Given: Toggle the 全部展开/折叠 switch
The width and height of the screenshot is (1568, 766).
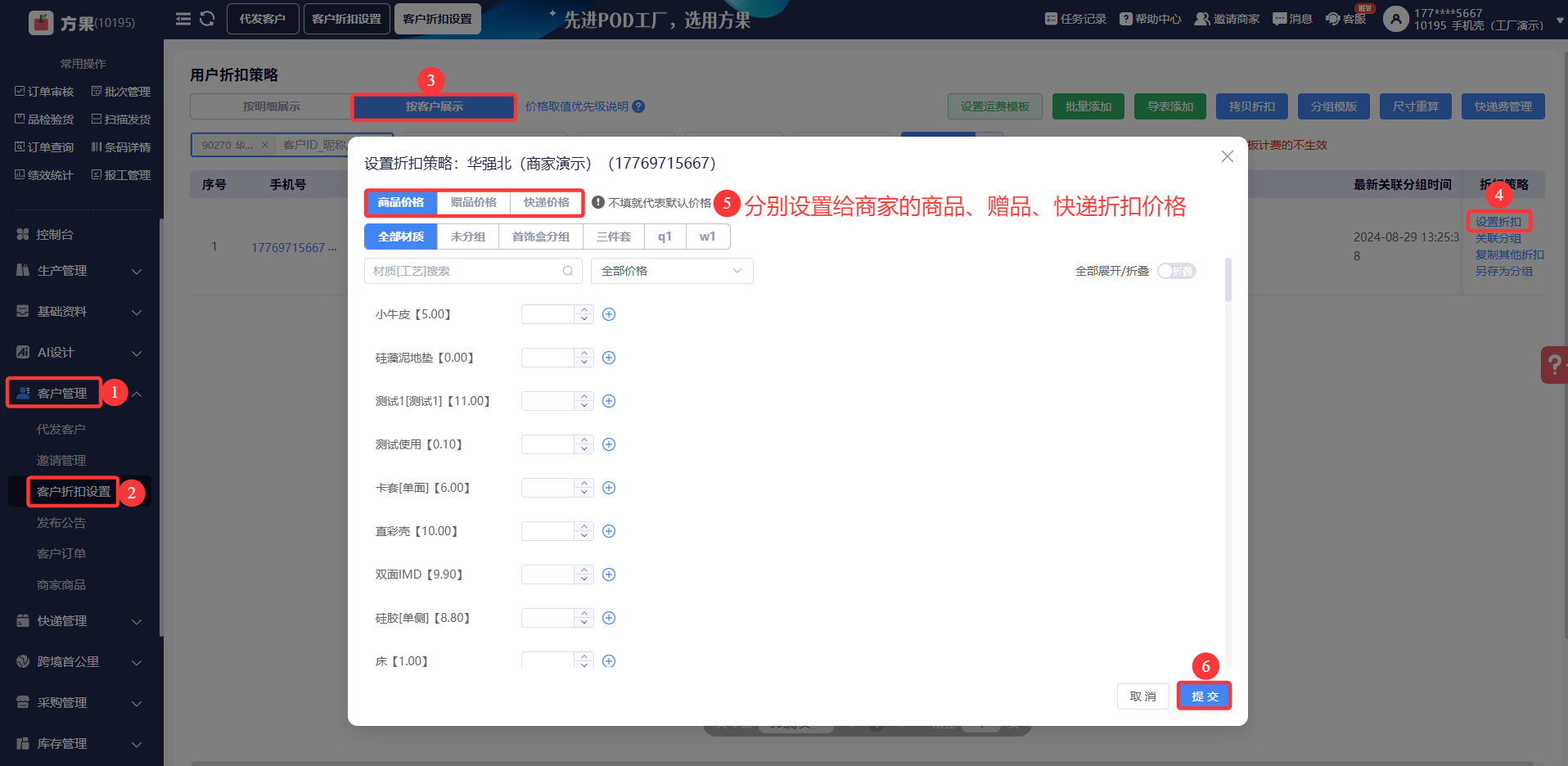Looking at the screenshot, I should 1177,271.
